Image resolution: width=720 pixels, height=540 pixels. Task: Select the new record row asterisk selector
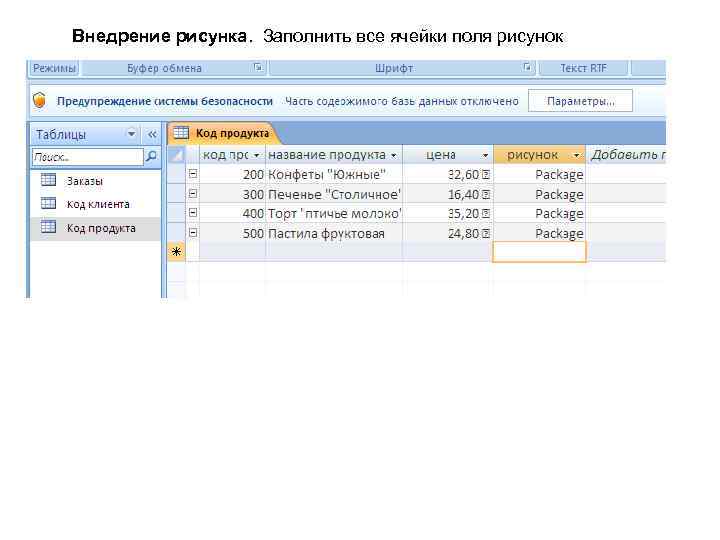[x=177, y=252]
